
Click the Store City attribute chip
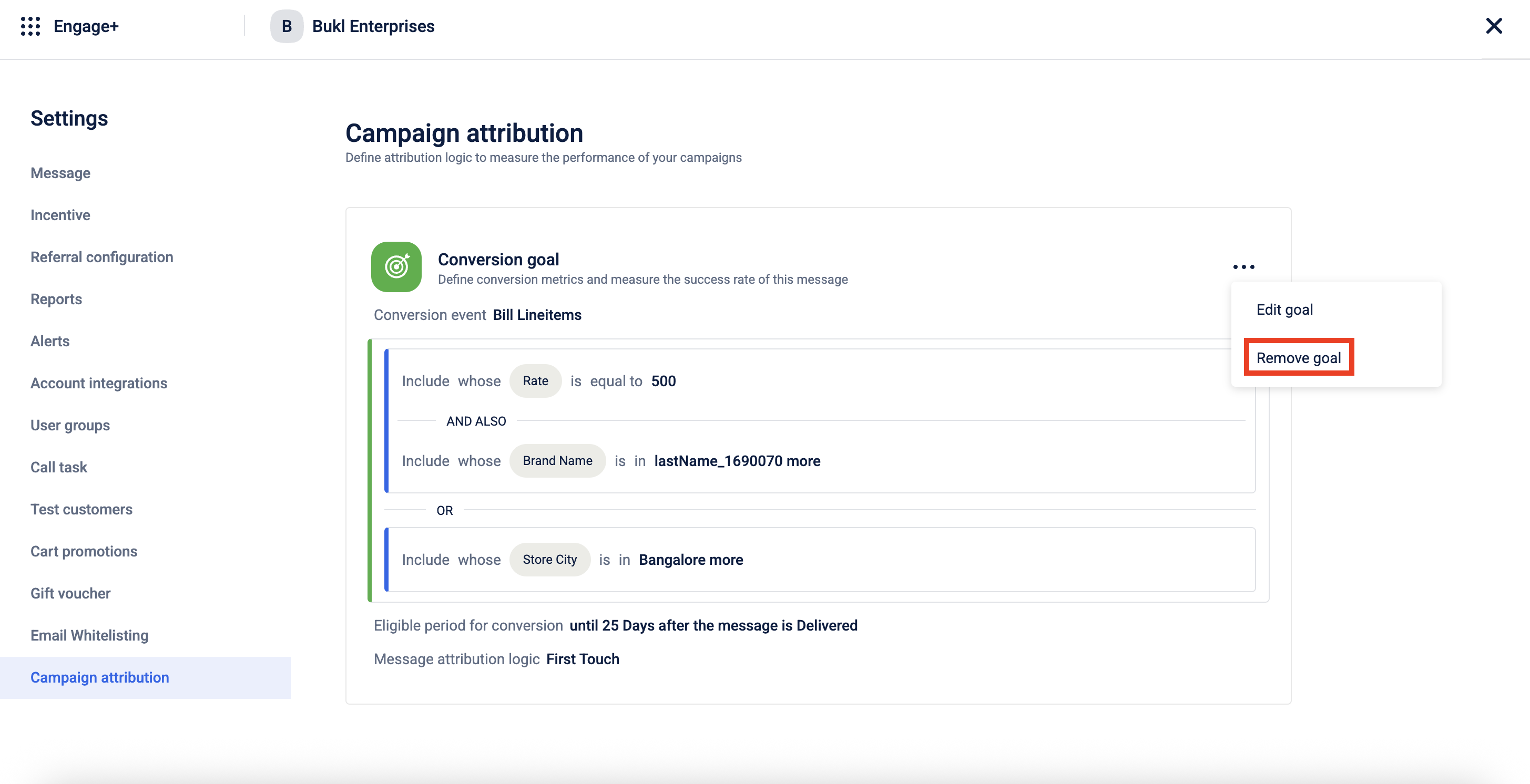coord(549,560)
